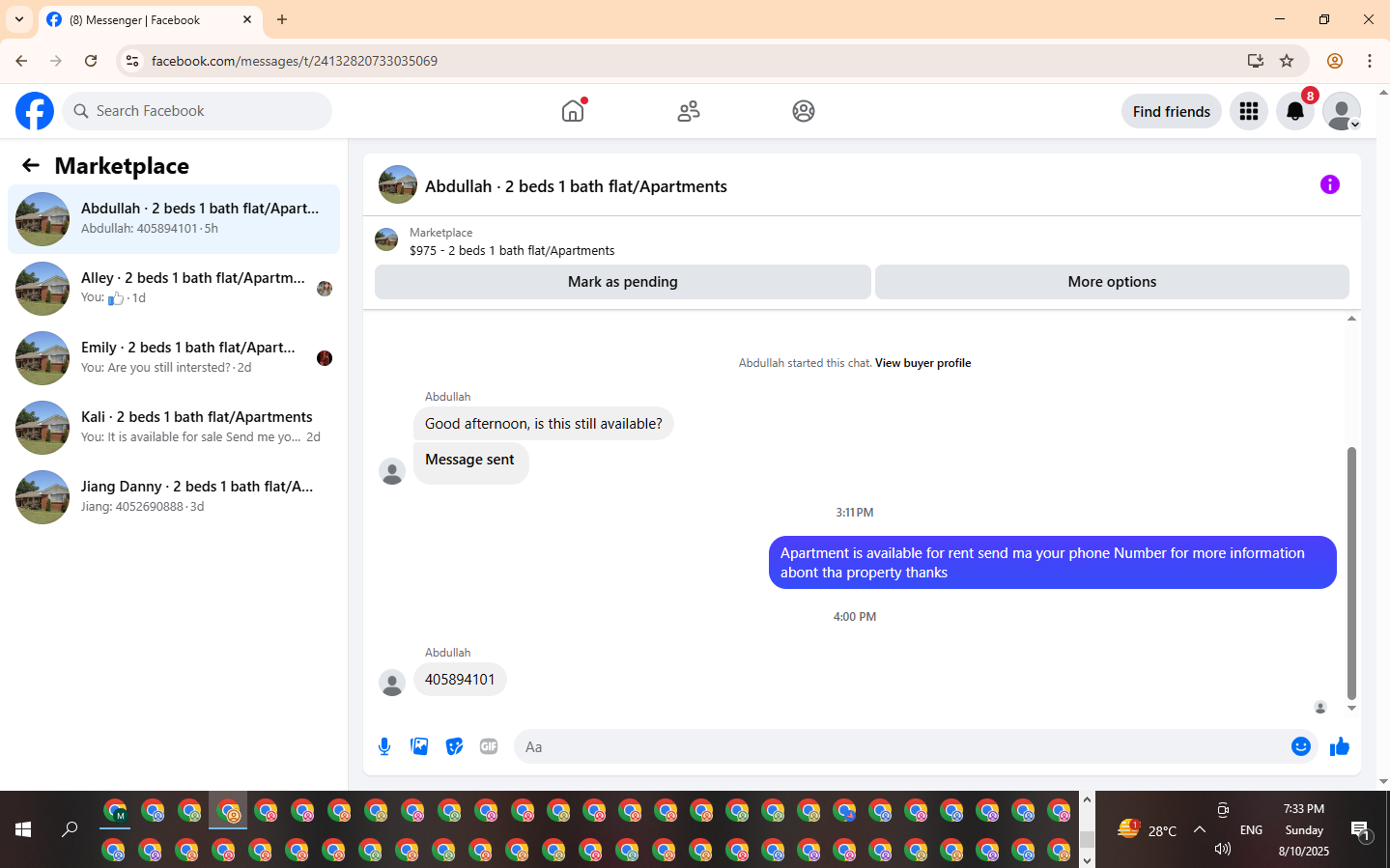Click the browser Back arrow
This screenshot has width=1390, height=868.
click(21, 61)
